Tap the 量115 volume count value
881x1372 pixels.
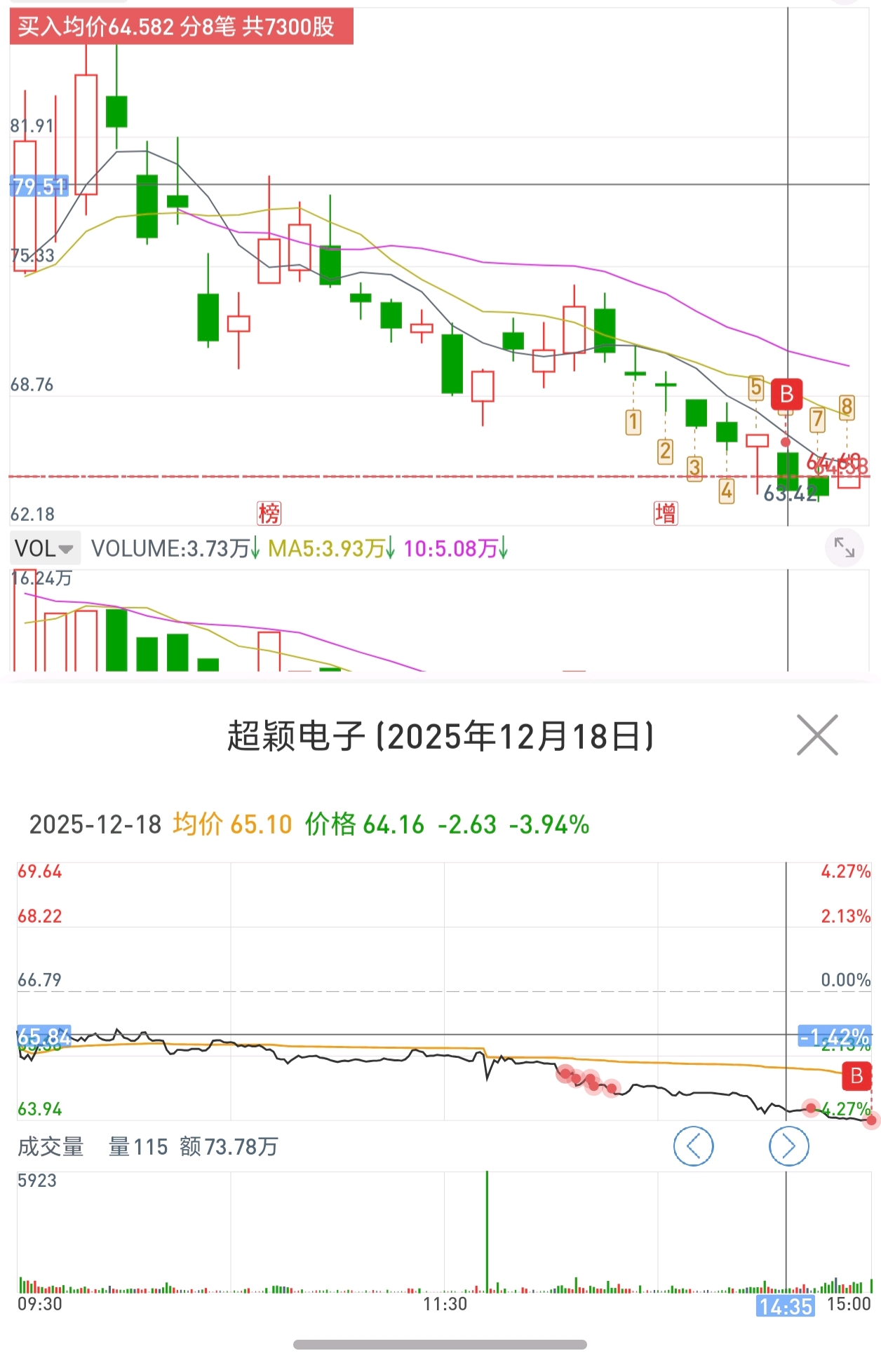[138, 1147]
